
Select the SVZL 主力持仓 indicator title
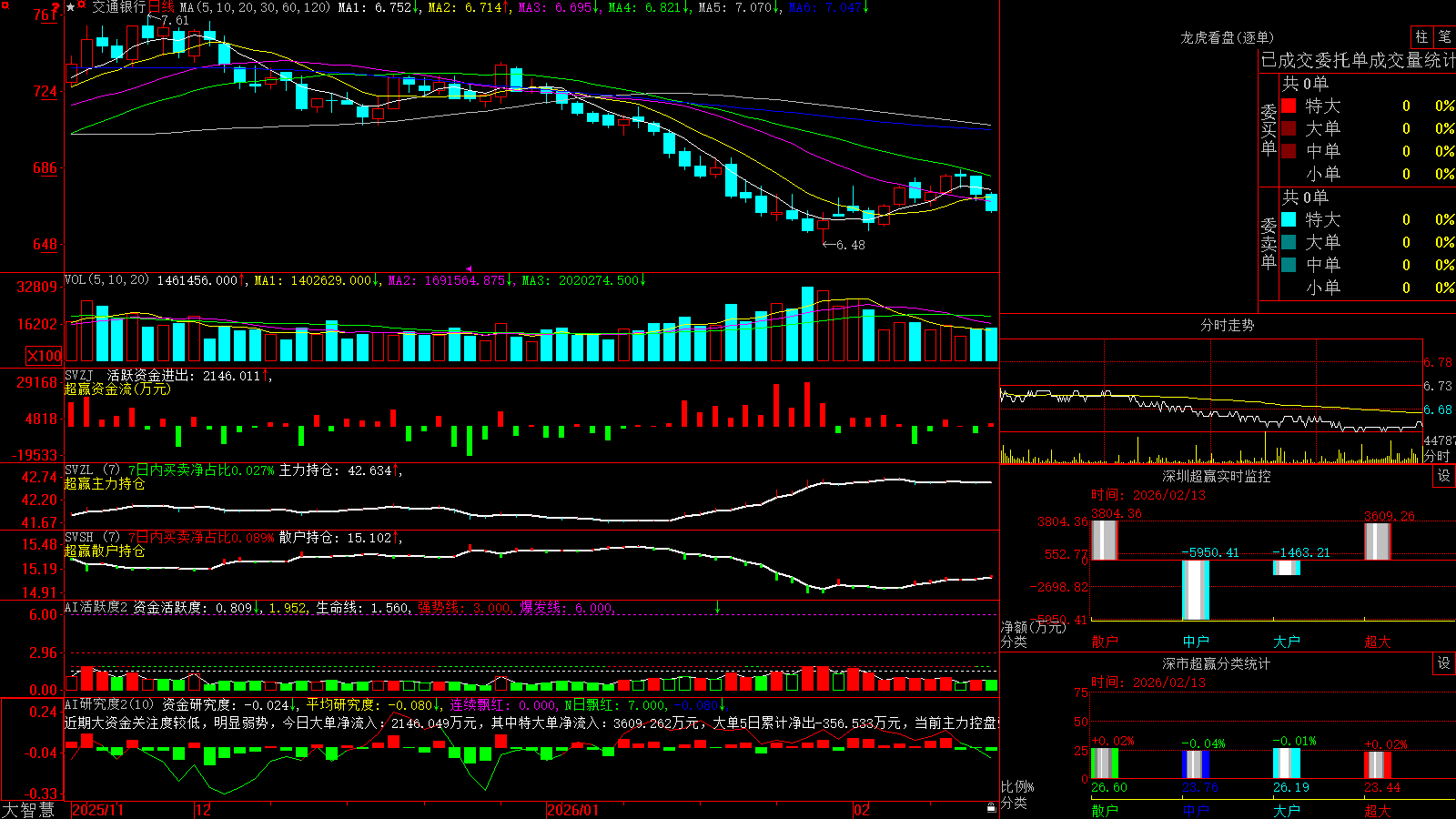coord(92,470)
